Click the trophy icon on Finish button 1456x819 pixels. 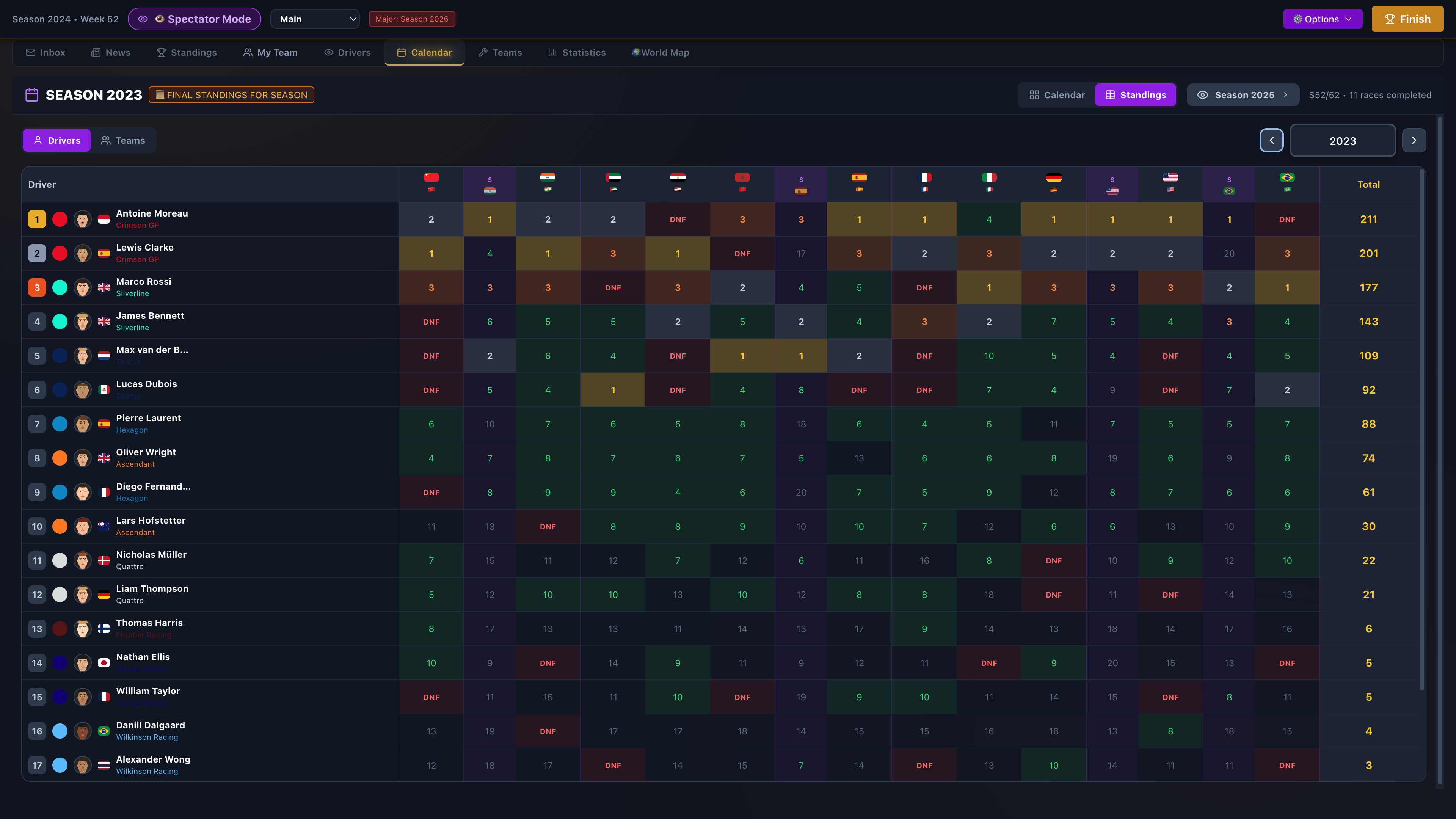point(1390,19)
